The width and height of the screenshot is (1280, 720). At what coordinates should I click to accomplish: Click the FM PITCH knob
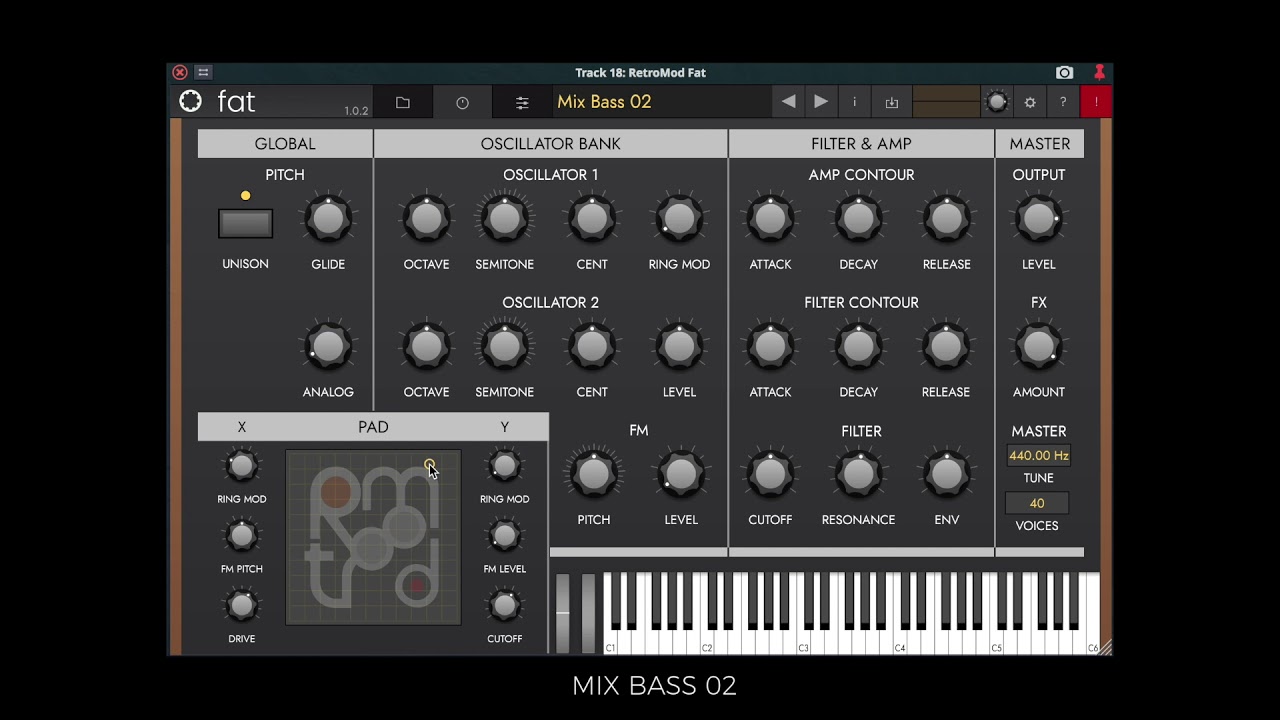tap(594, 474)
